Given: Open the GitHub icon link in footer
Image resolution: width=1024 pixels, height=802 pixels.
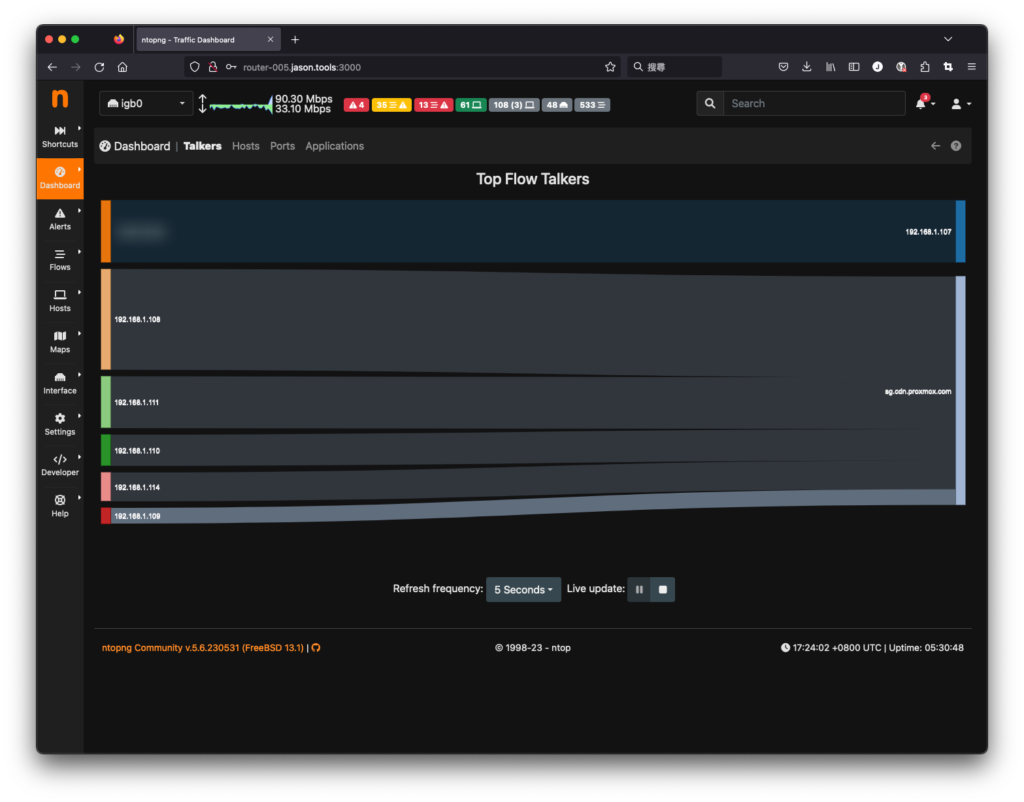Looking at the screenshot, I should coord(316,648).
